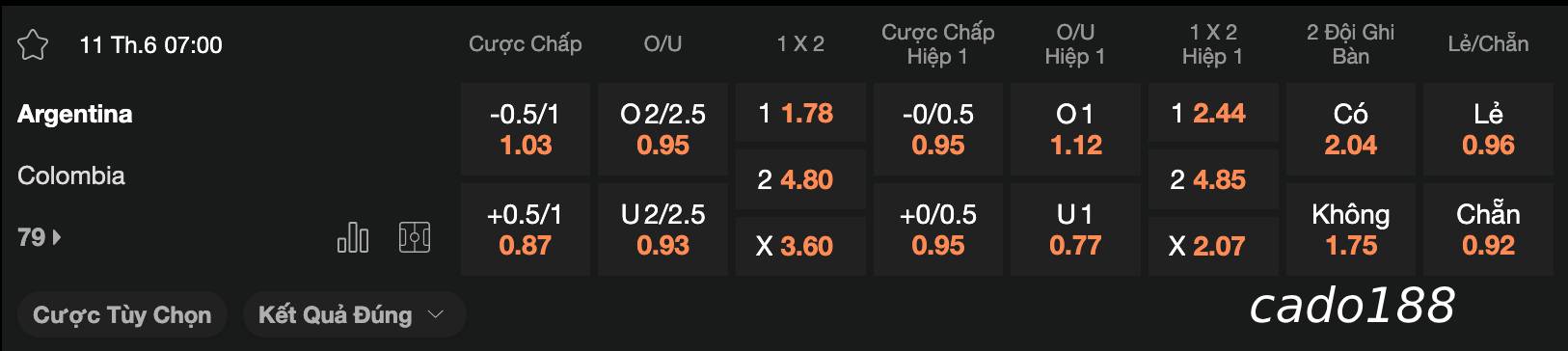Select first half draw odds 2.07

[1213, 246]
